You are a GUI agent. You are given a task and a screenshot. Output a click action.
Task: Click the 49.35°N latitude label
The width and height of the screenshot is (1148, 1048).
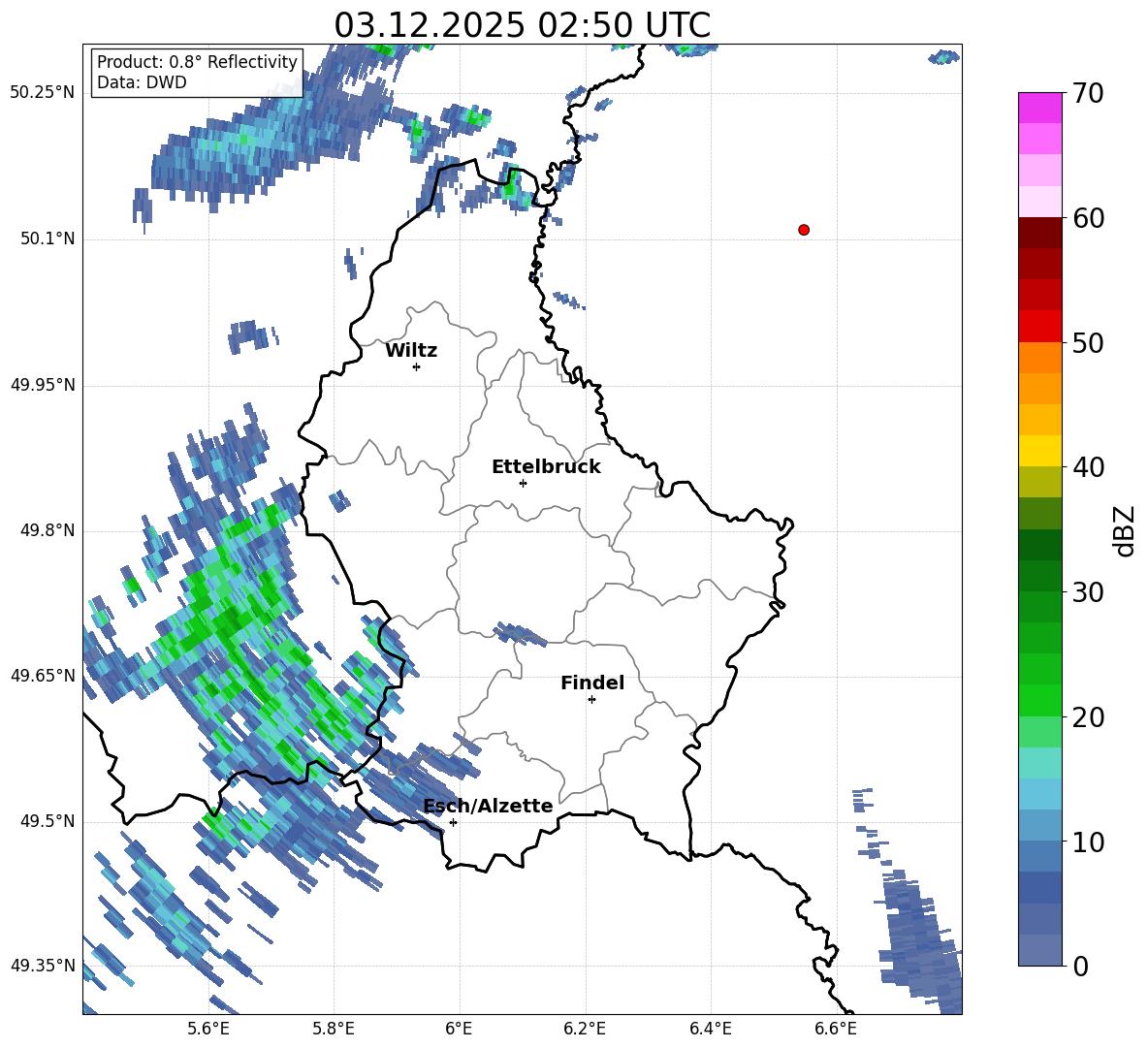[x=43, y=966]
